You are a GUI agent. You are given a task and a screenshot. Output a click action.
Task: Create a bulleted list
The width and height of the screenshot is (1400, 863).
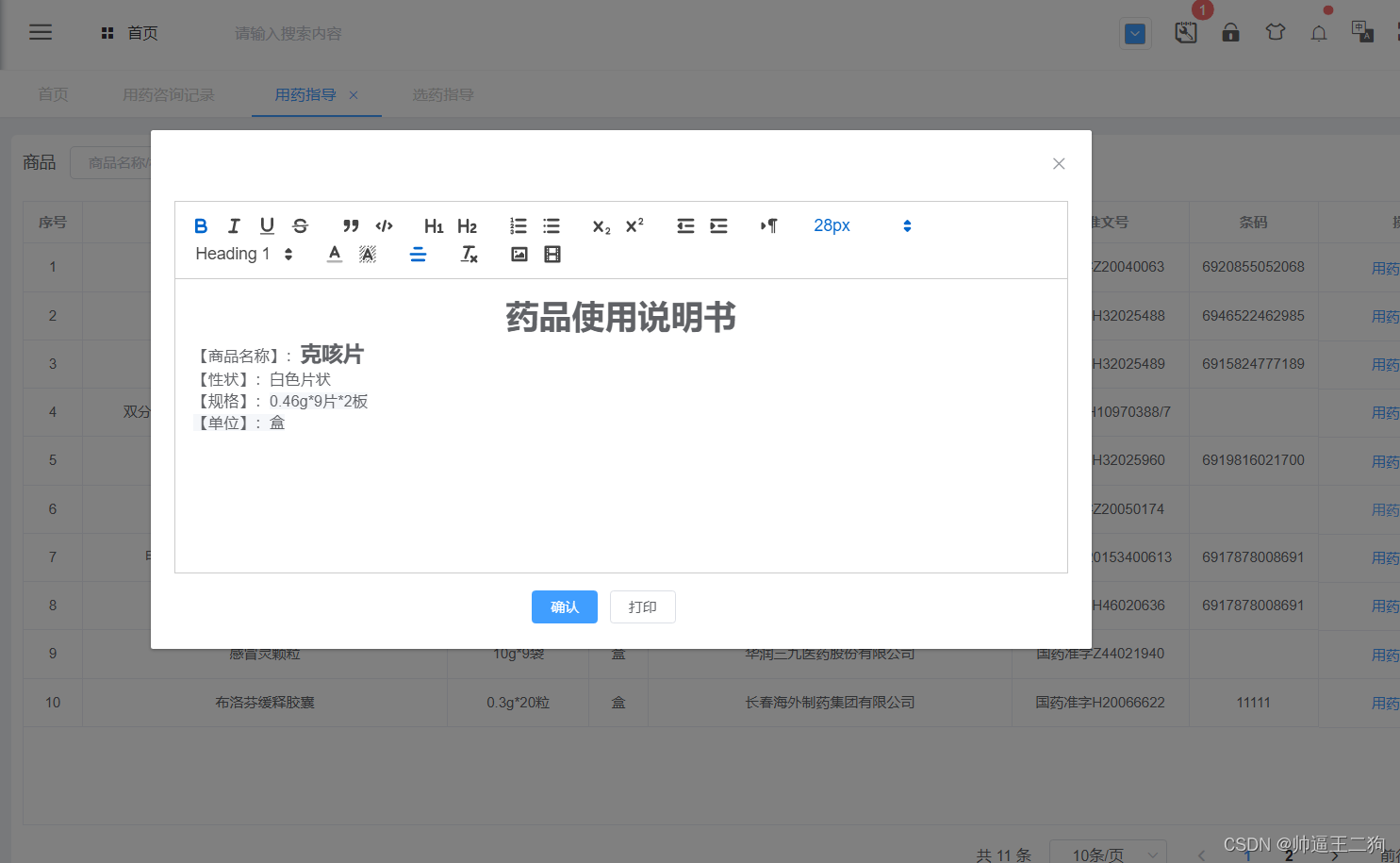tap(552, 225)
